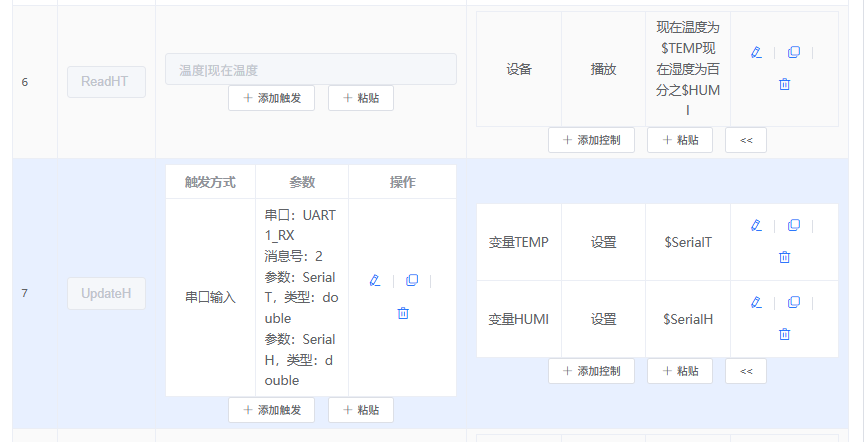Click the 温度|现在温度 input field
This screenshot has height=442, width=864.
coord(311,69)
